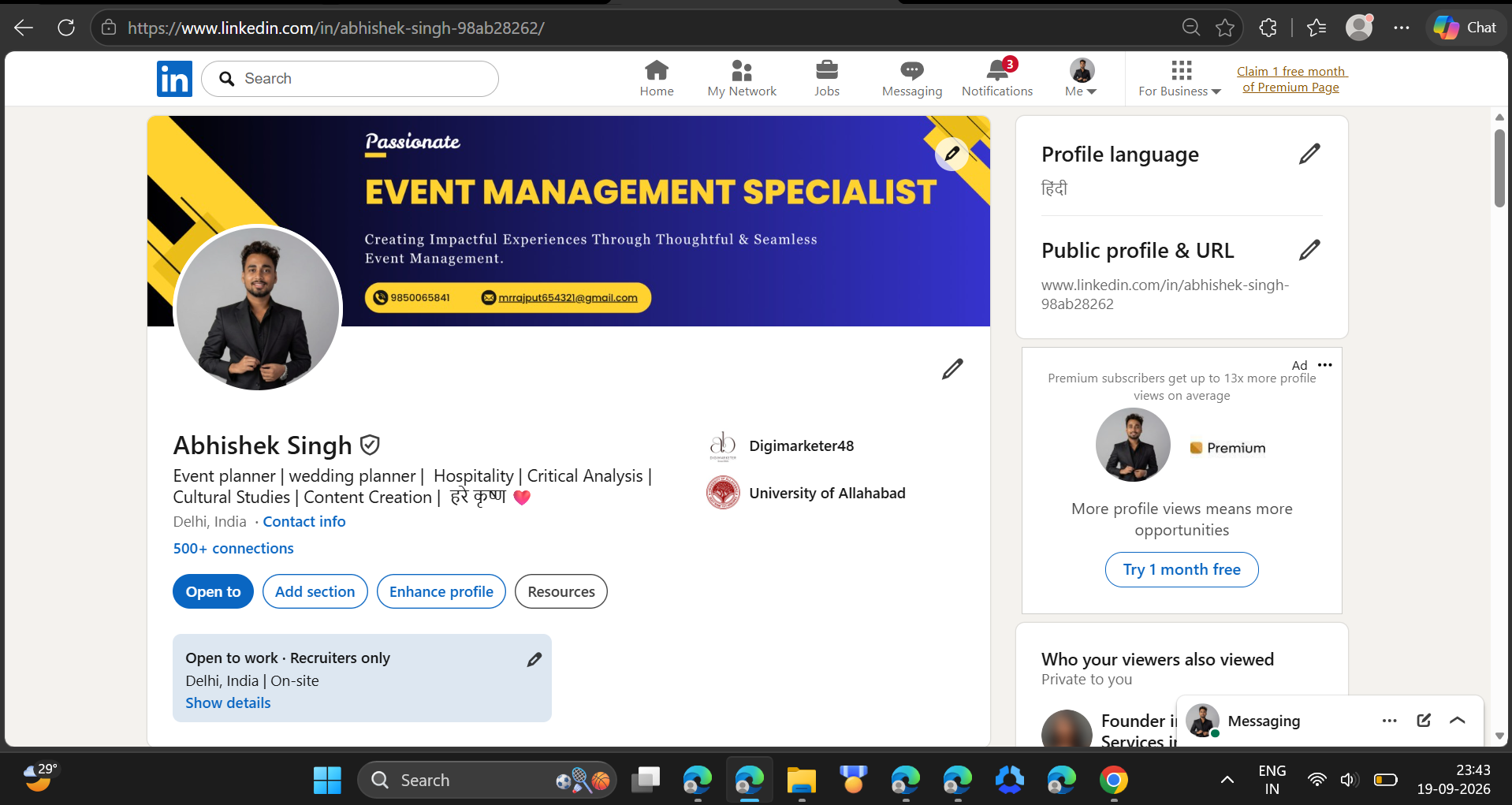Click Enhance profile button
Screen dimensions: 1512x805
(441, 591)
